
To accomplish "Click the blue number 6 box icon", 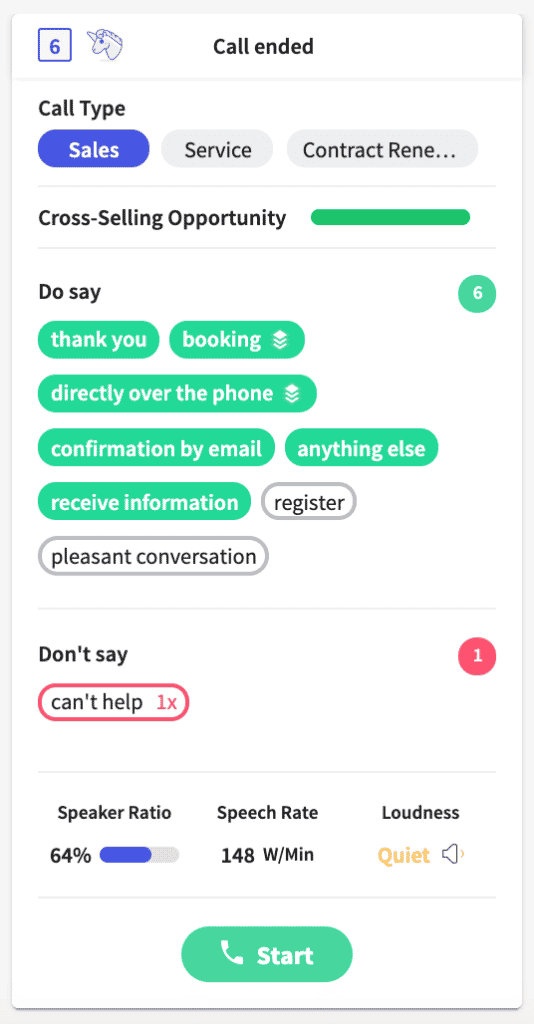I will tap(55, 46).
